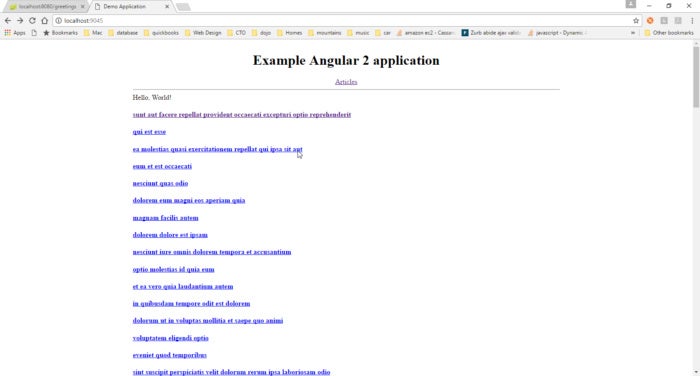This screenshot has height=376, width=700.
Task: Open the Mac bookmark folder
Action: (x=93, y=33)
